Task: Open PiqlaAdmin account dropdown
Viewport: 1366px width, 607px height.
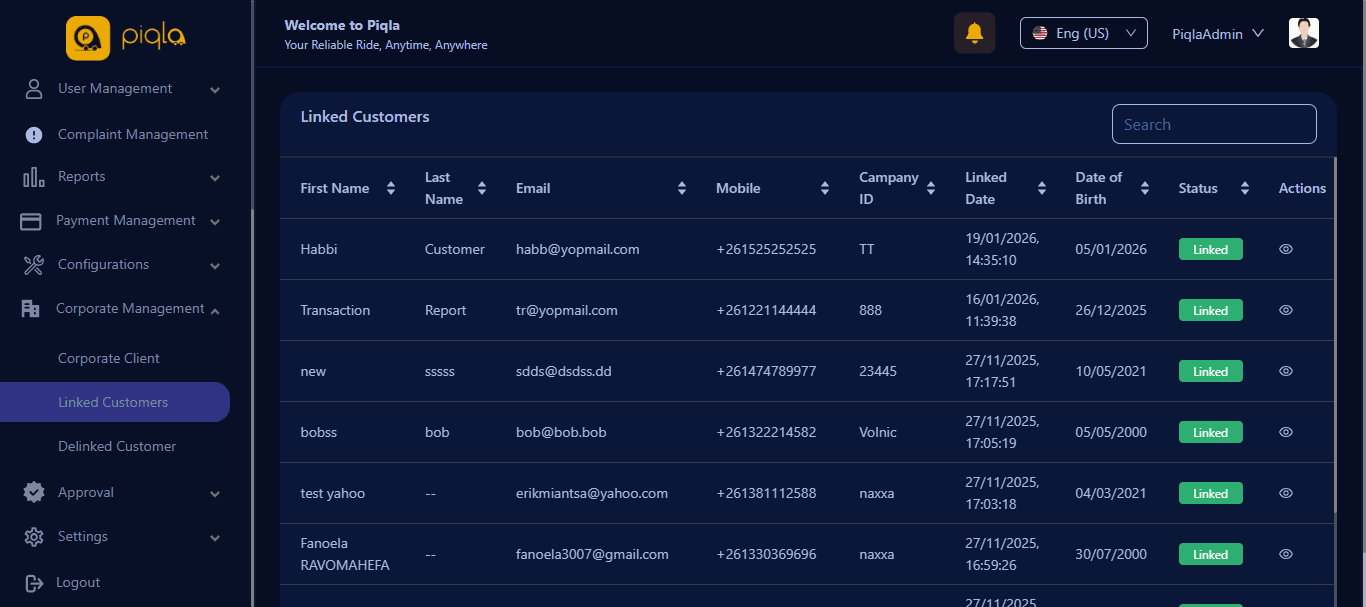Action: coord(1218,34)
